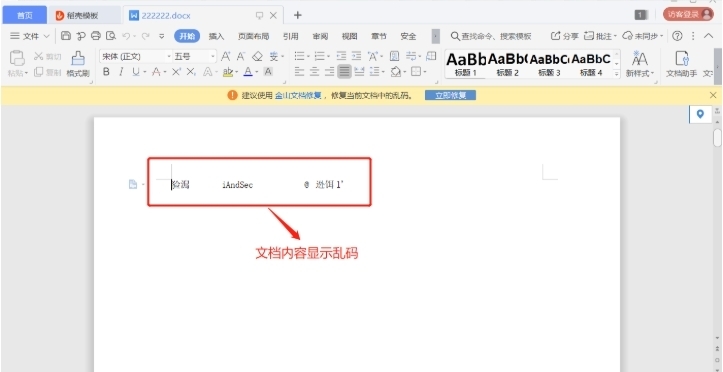723x372 pixels.
Task: Click the Print icon in quick toolbar
Action: (x=96, y=36)
